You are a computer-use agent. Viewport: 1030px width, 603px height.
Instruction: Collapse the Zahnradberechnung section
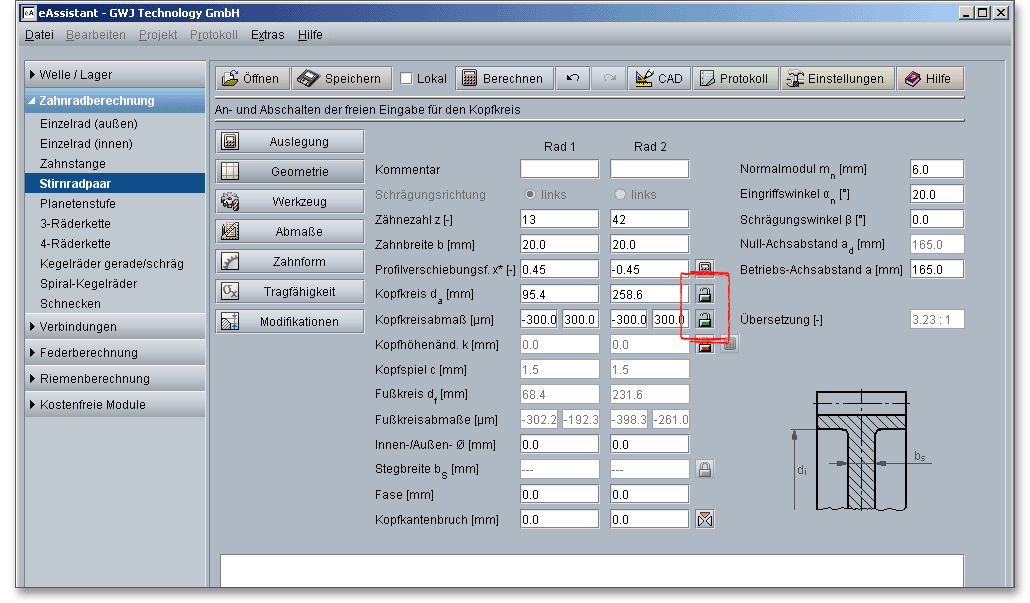click(x=97, y=101)
